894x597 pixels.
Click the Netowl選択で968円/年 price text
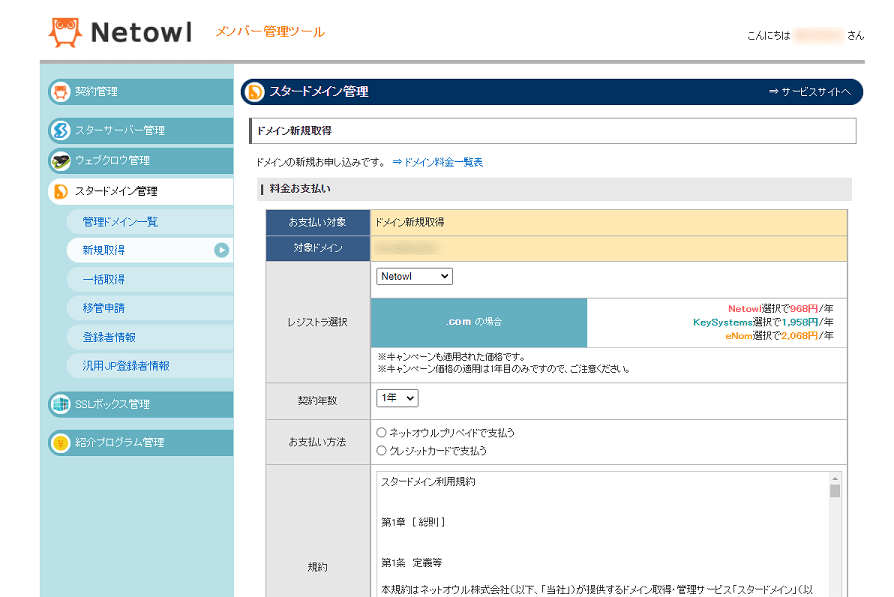tap(780, 309)
